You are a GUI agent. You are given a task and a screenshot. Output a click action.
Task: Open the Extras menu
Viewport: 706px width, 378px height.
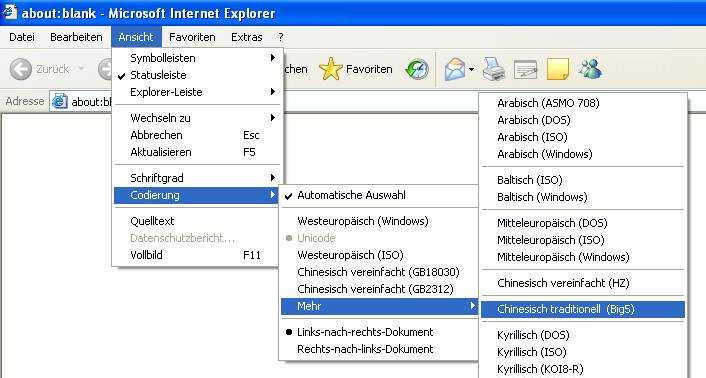tap(247, 37)
